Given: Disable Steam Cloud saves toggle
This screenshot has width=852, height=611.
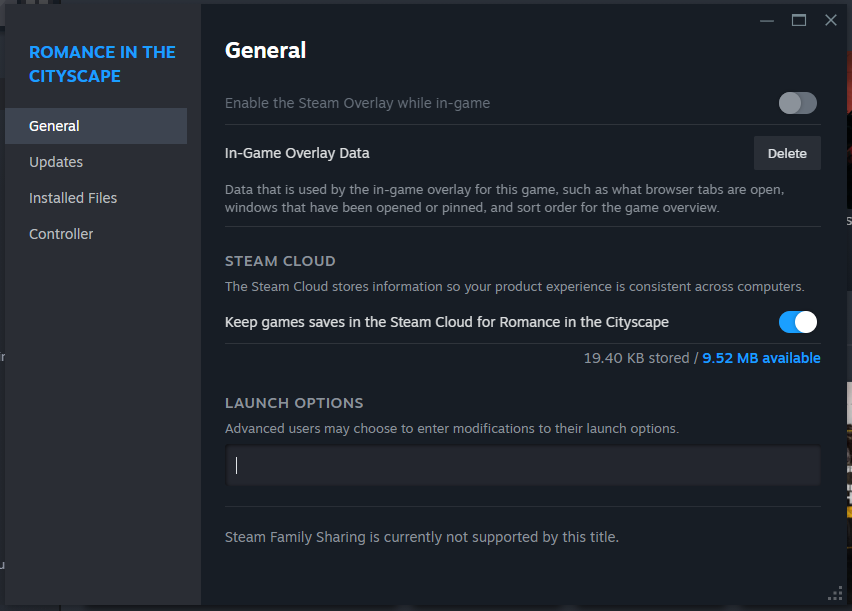Looking at the screenshot, I should pyautogui.click(x=797, y=322).
